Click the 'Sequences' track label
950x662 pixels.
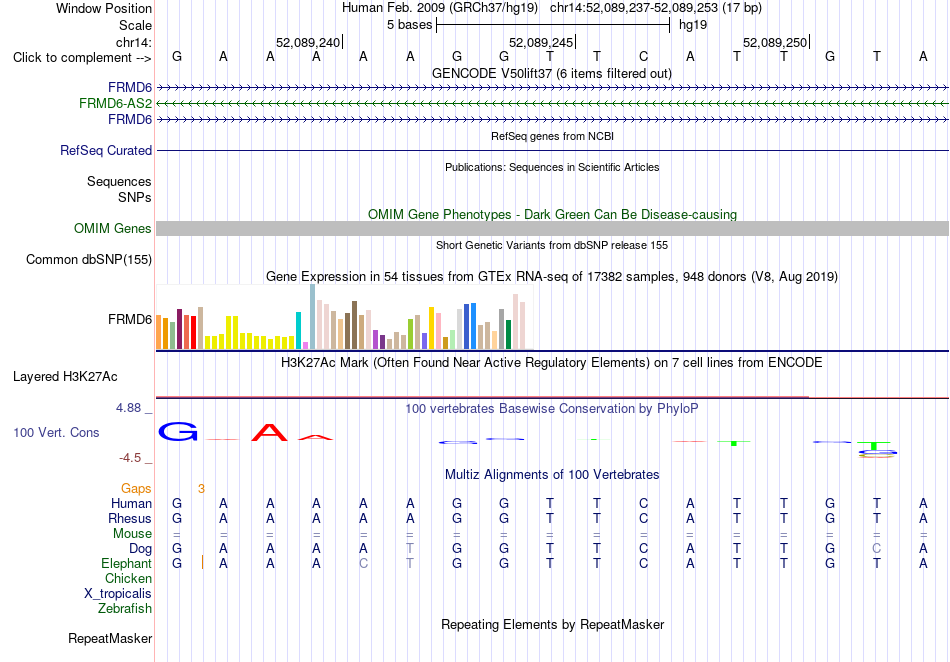(119, 181)
